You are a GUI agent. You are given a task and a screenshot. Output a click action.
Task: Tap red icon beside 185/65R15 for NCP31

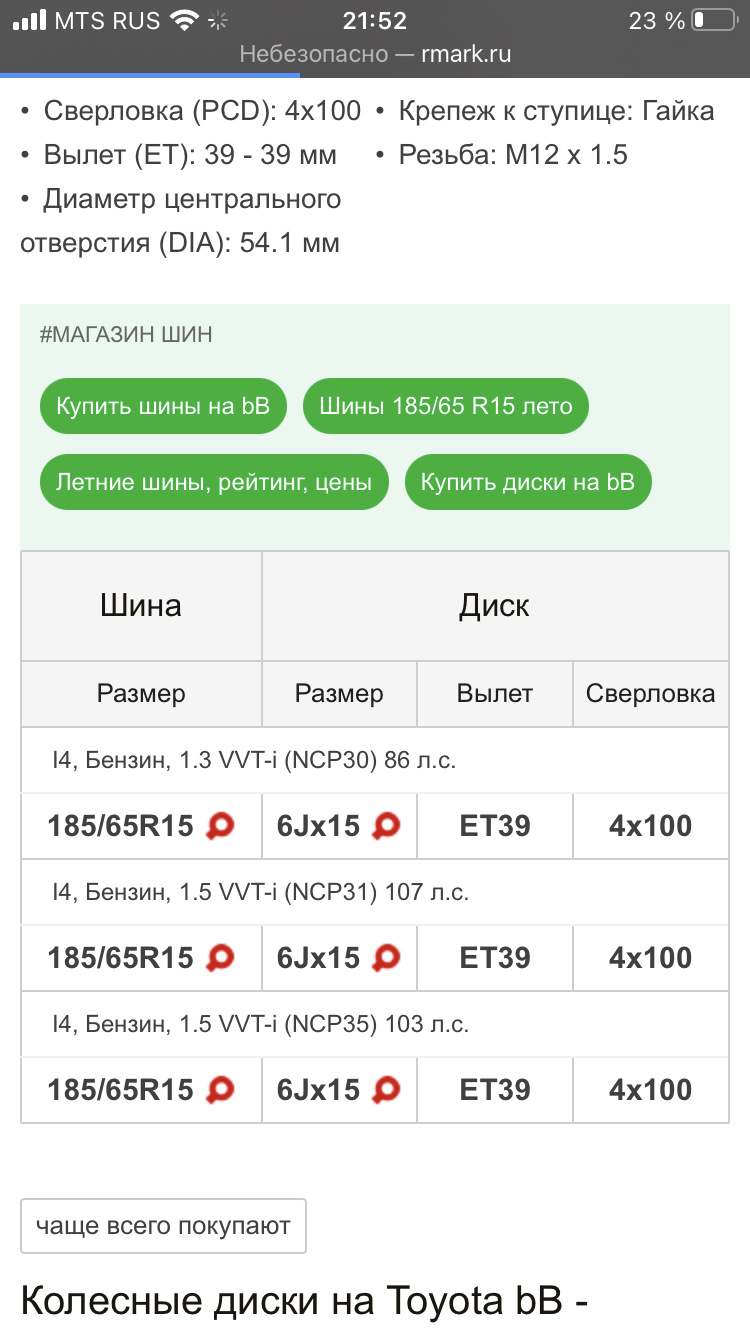click(x=220, y=958)
